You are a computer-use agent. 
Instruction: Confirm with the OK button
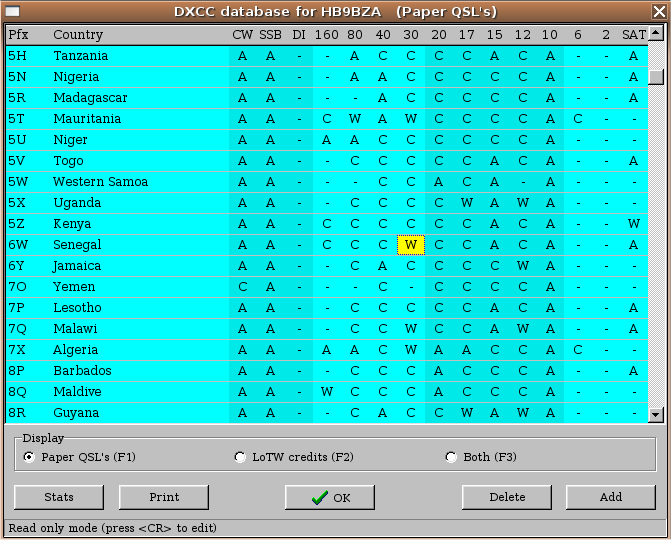pos(330,497)
